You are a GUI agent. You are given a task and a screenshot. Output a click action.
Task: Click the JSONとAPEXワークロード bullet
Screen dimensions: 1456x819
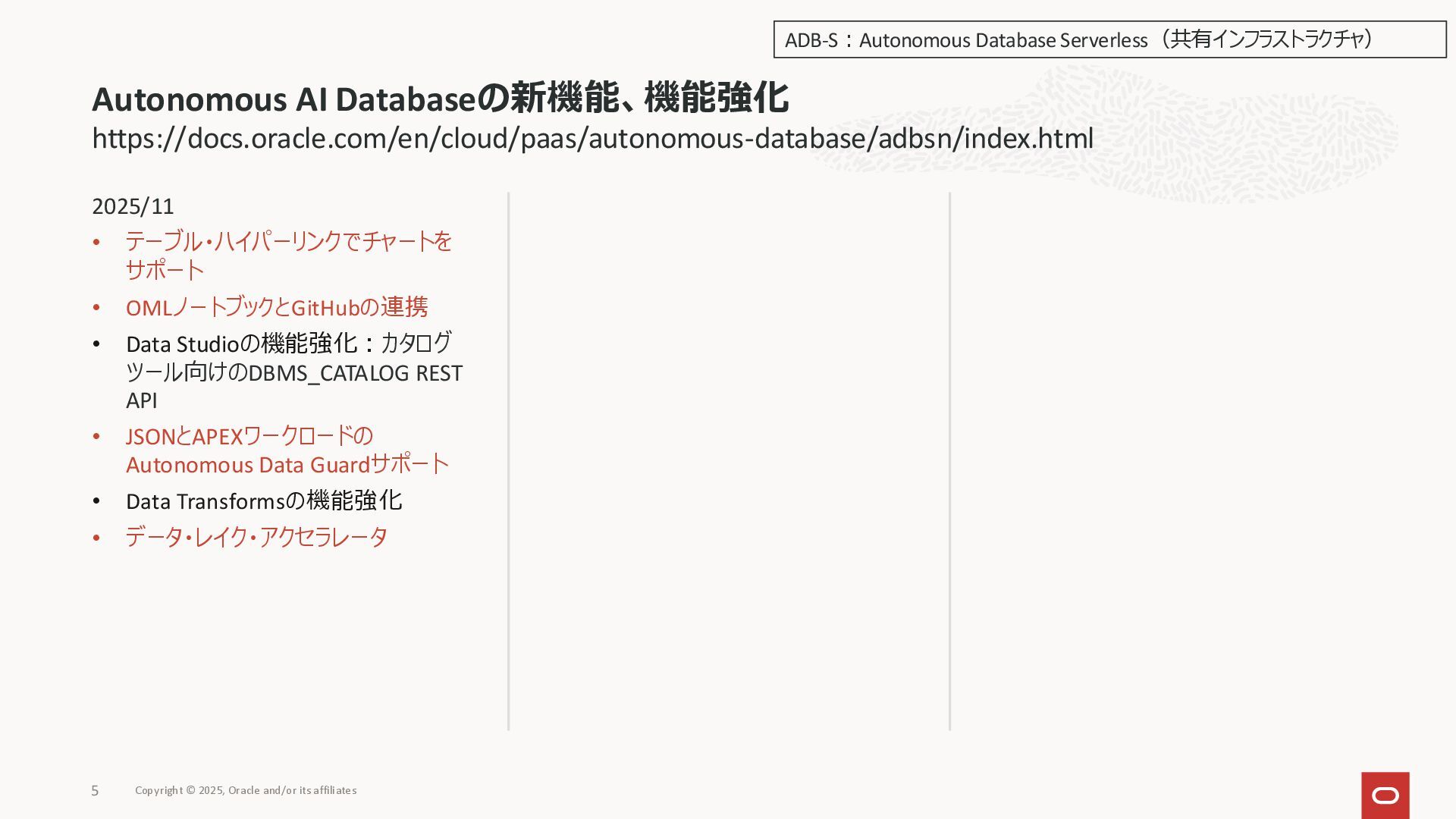click(249, 436)
